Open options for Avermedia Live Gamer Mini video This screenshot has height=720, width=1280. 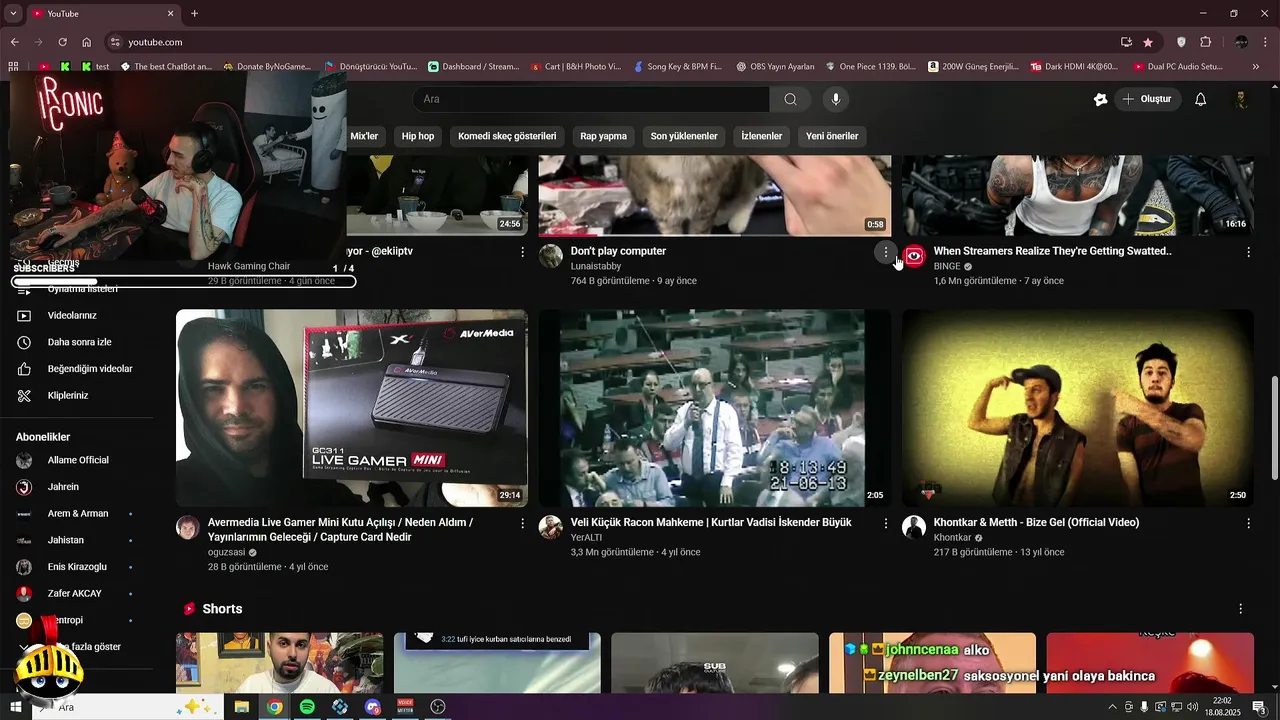[x=522, y=523]
